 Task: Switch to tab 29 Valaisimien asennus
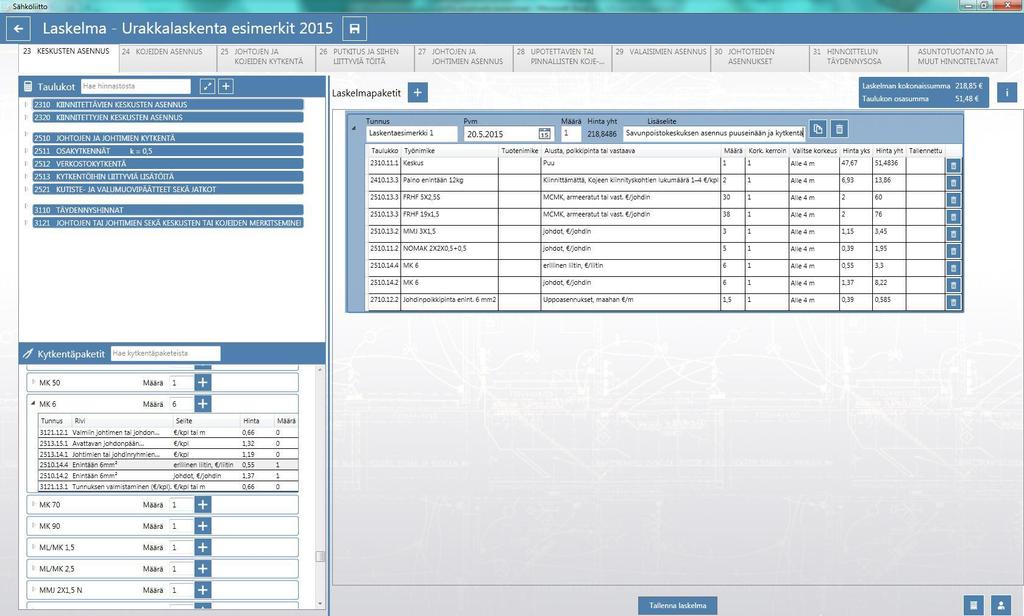point(661,58)
